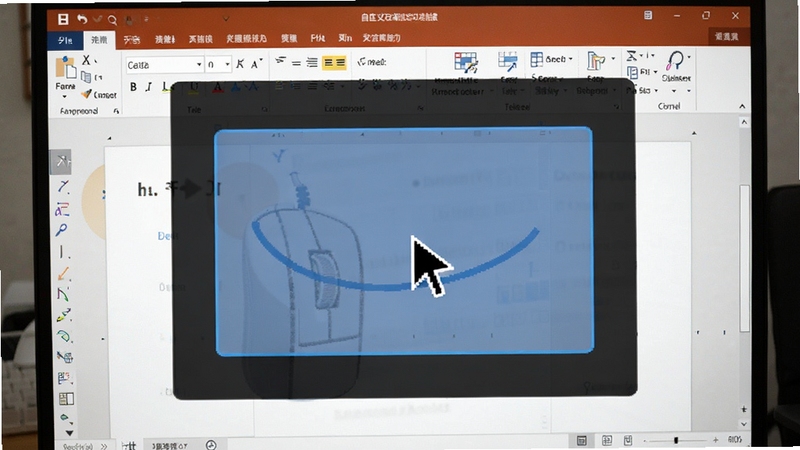Click the ribbon display options icon in title bar
Image resolution: width=800 pixels, height=450 pixels.
tap(648, 15)
